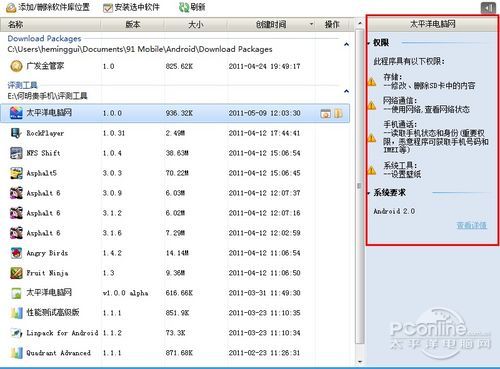Click size cell 825.62K
Screen dimensions: 500x369
click(x=179, y=66)
